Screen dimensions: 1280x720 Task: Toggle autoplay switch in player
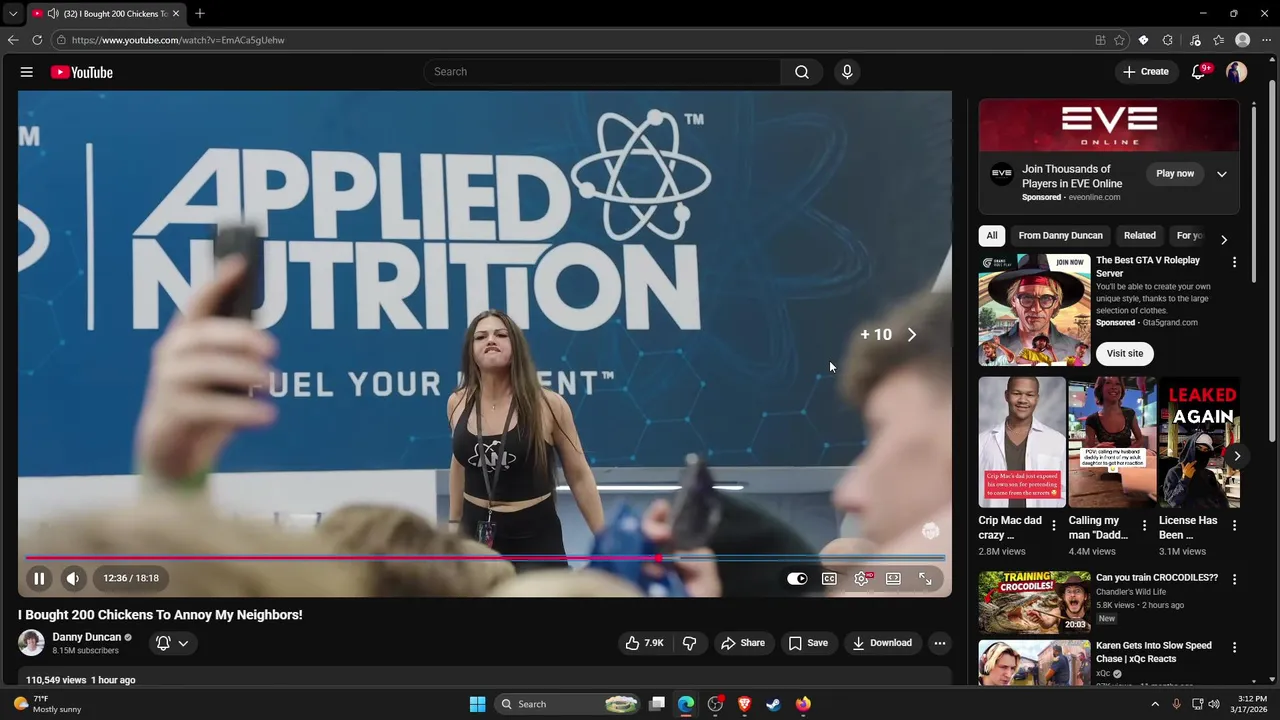797,578
